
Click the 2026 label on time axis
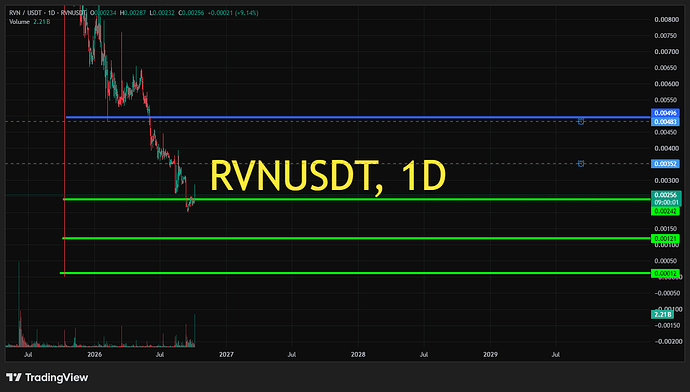pyautogui.click(x=95, y=354)
